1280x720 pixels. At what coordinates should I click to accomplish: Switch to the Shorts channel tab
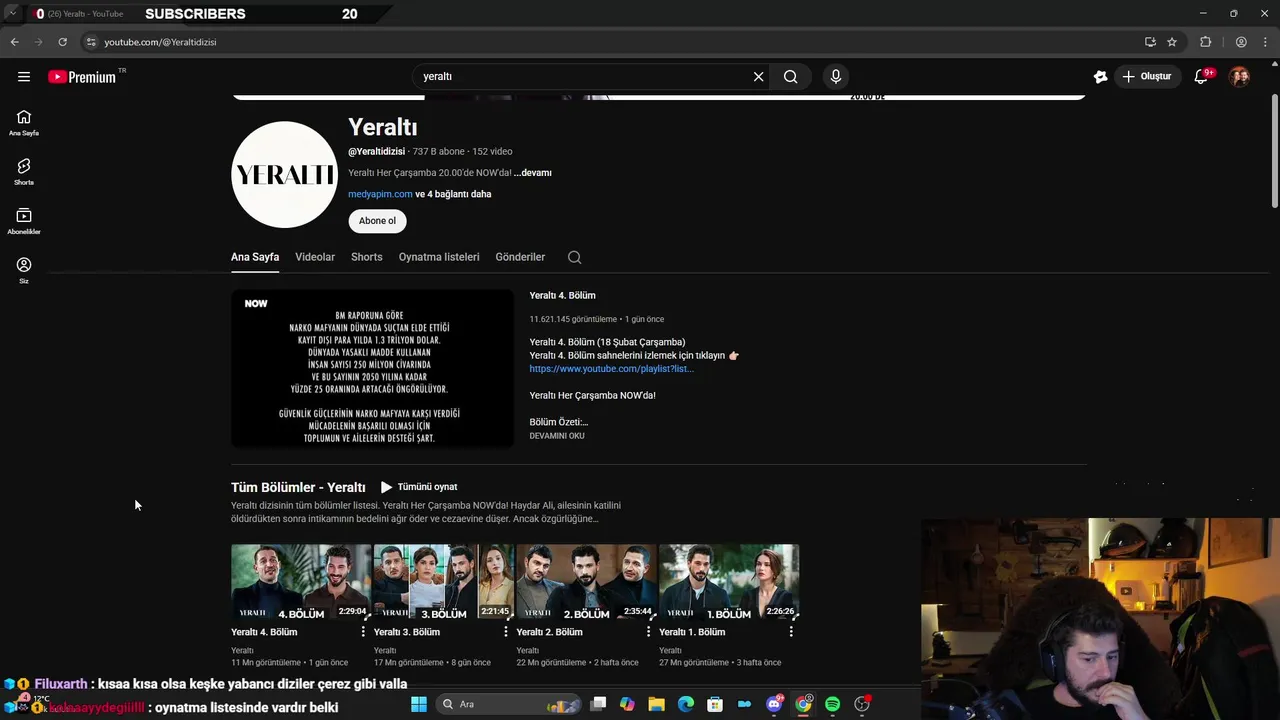point(367,257)
